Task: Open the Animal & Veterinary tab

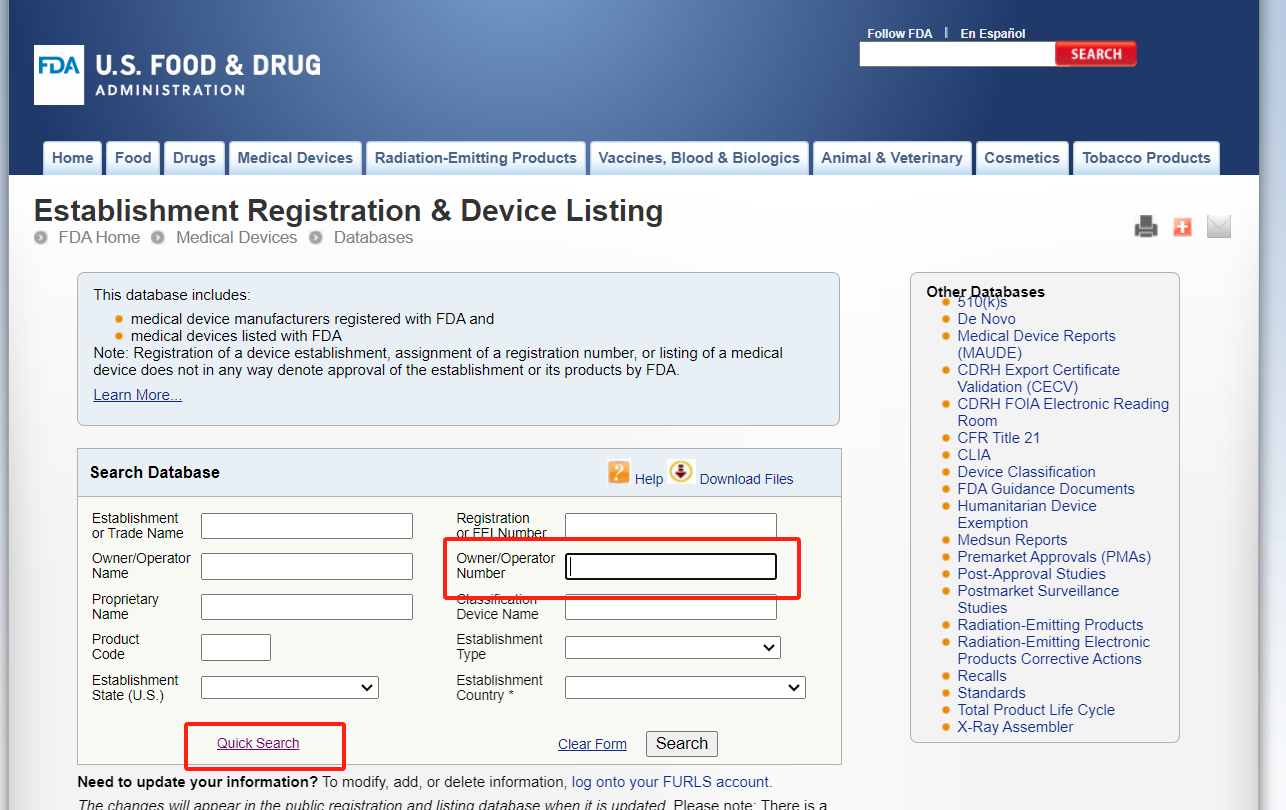Action: (892, 158)
